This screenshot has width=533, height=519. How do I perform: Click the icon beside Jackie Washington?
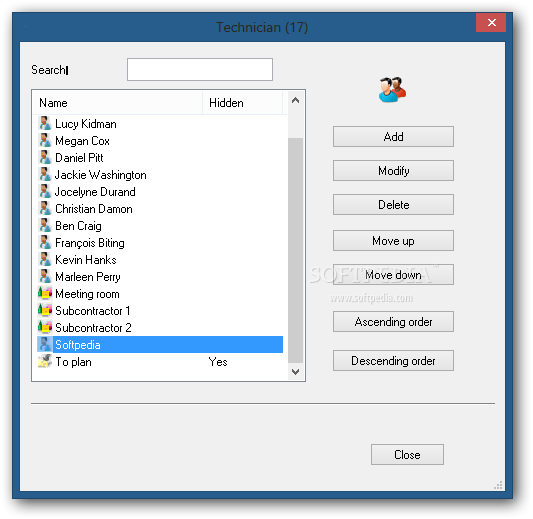[45, 174]
